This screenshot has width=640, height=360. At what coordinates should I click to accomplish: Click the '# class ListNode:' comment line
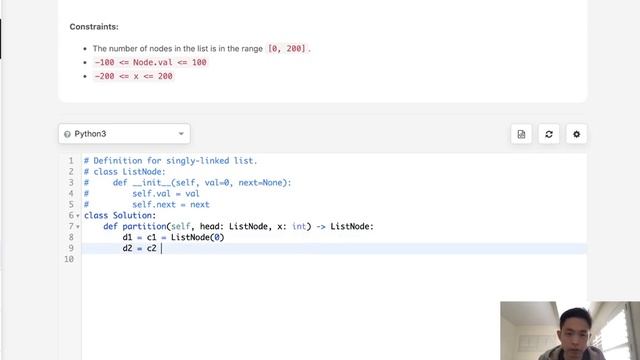tap(125, 172)
